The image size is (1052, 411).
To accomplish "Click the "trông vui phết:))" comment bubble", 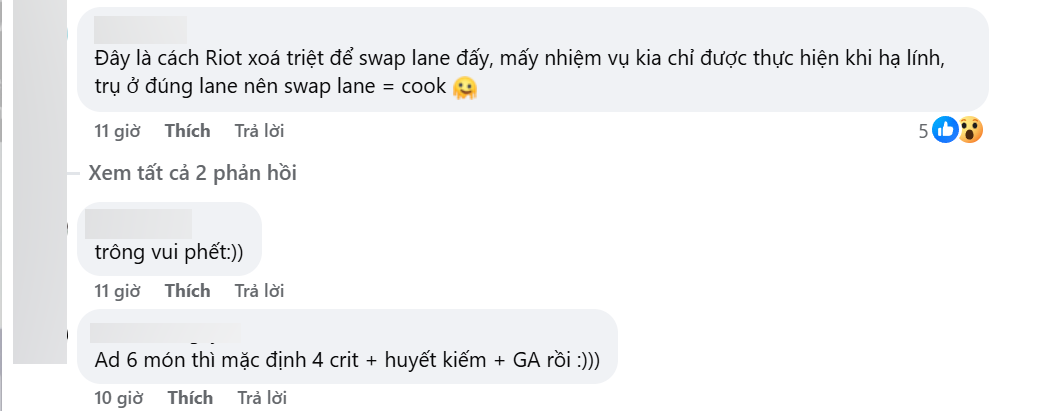I will tap(169, 253).
